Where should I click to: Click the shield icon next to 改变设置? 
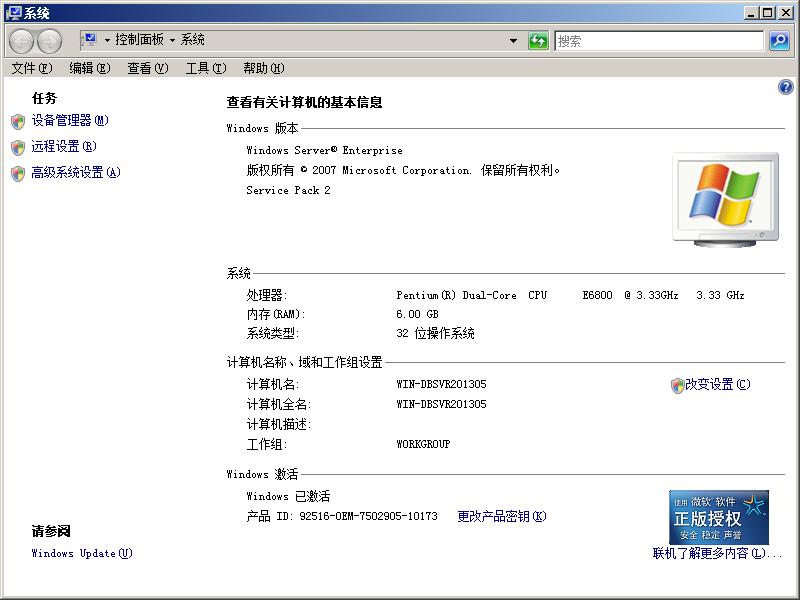(x=678, y=386)
